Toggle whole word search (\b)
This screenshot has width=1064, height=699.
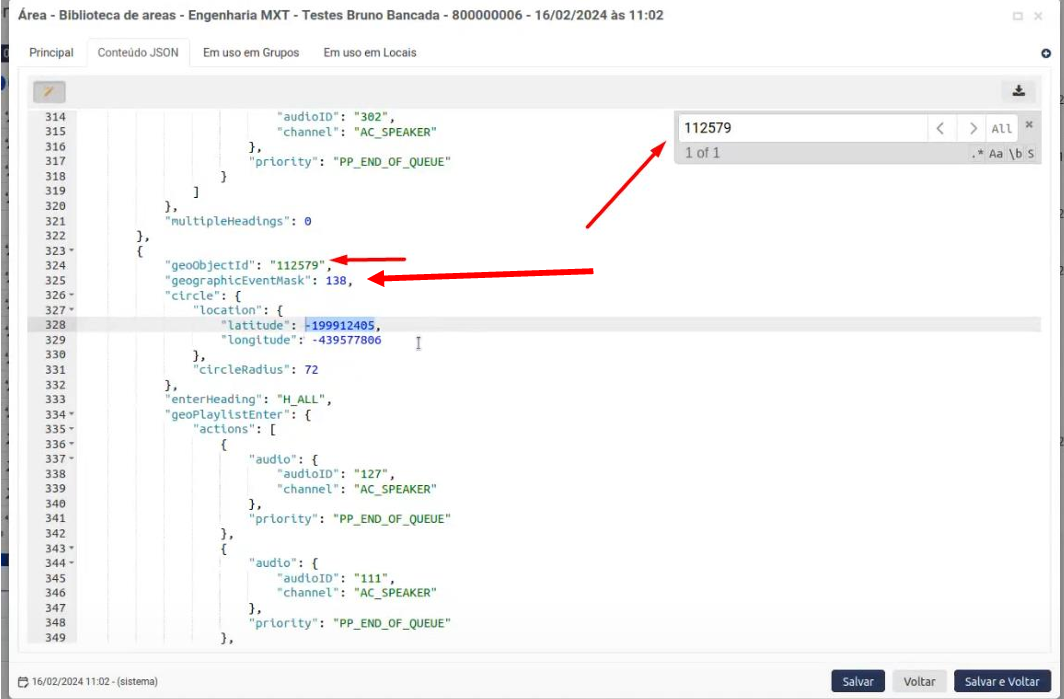(1014, 154)
